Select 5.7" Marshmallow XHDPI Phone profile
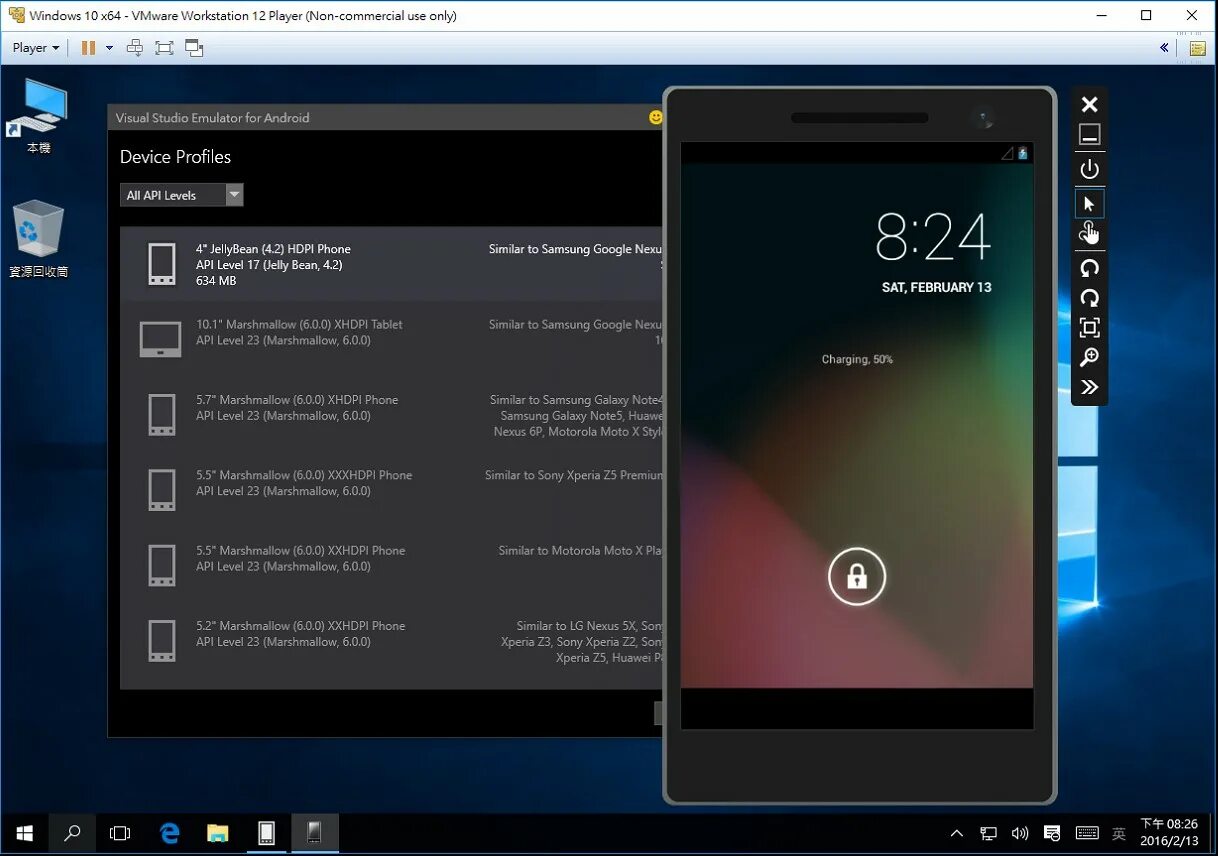The image size is (1218, 856). point(392,415)
